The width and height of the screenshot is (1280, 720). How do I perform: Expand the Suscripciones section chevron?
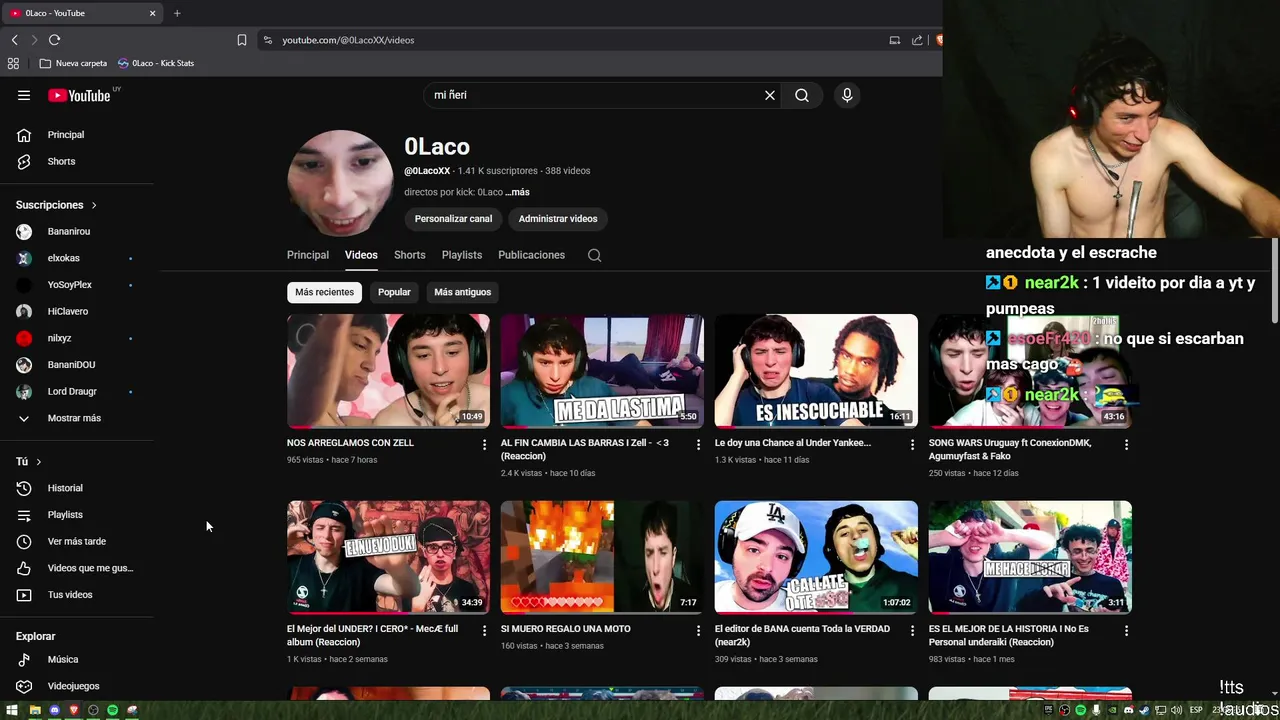pos(94,205)
